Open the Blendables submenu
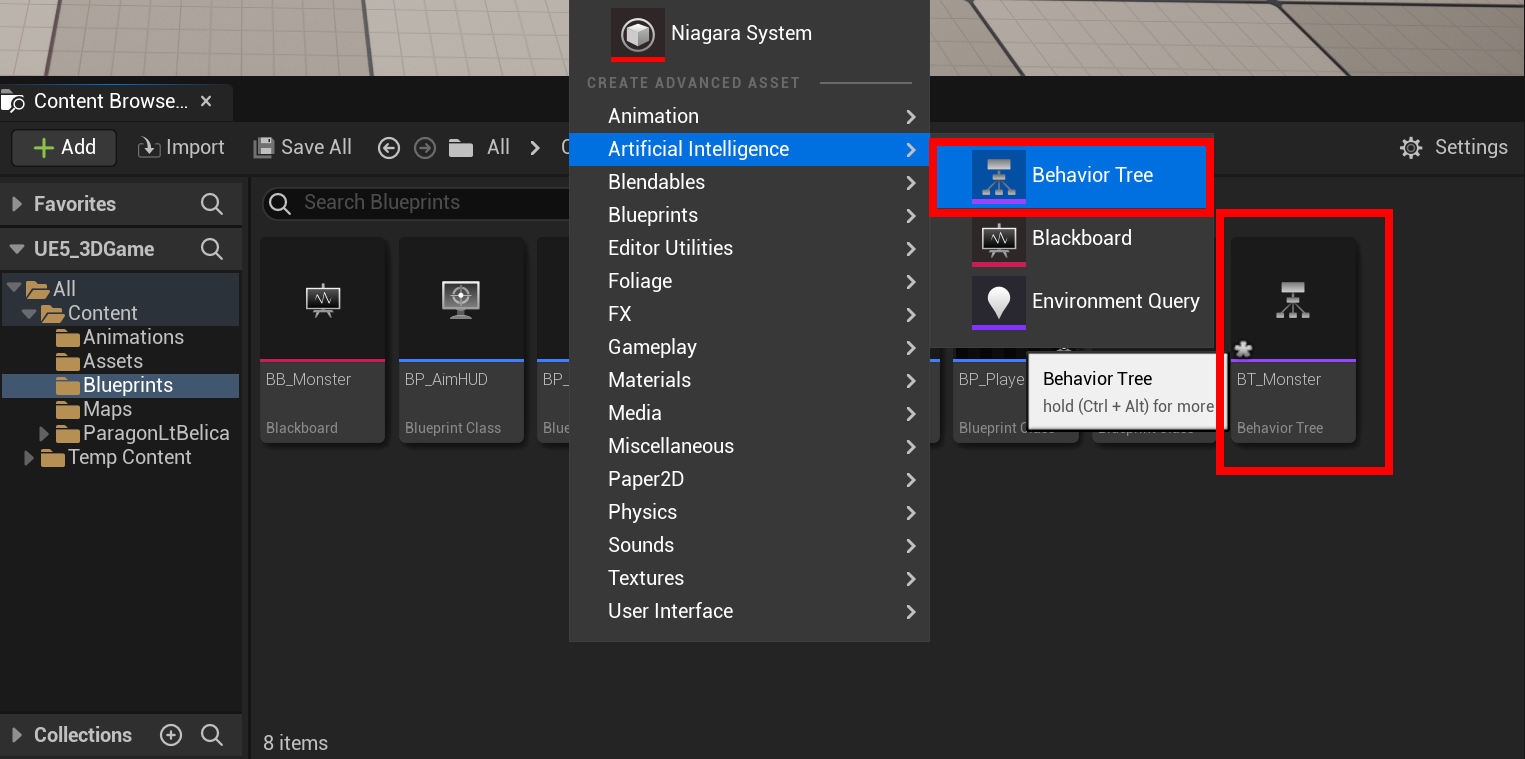The image size is (1525, 759). 749,182
